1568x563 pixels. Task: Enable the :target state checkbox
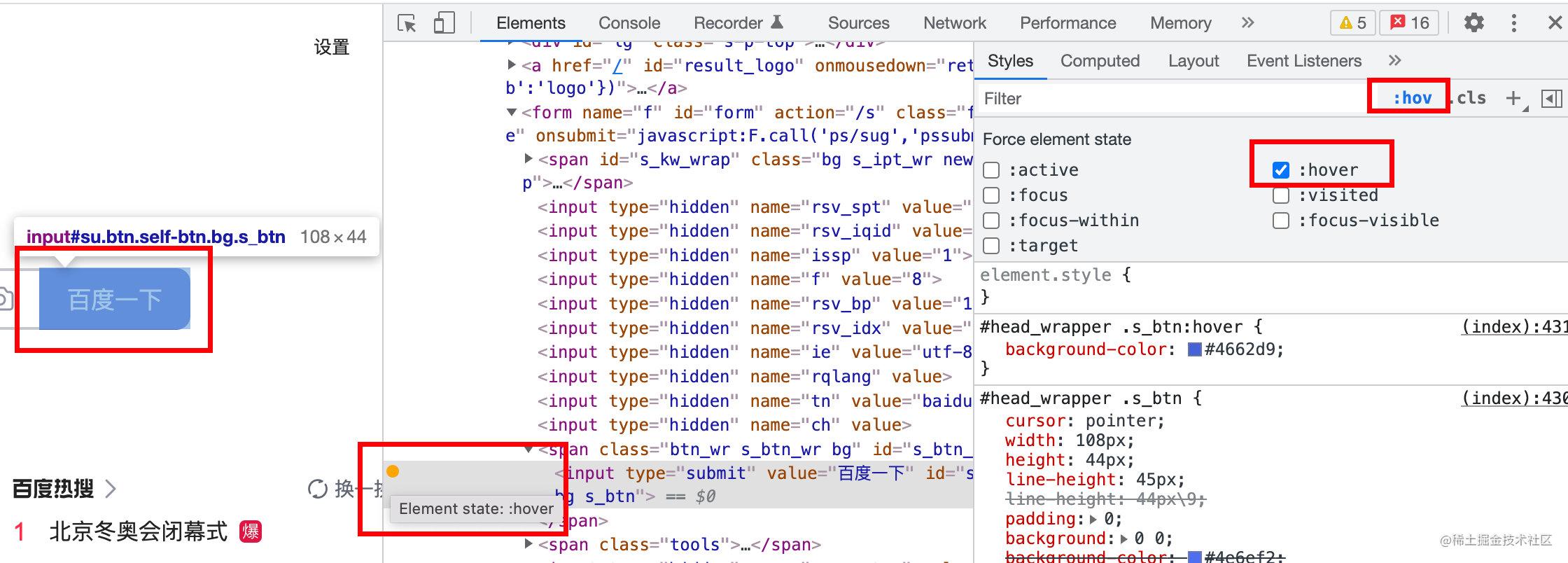(x=991, y=246)
